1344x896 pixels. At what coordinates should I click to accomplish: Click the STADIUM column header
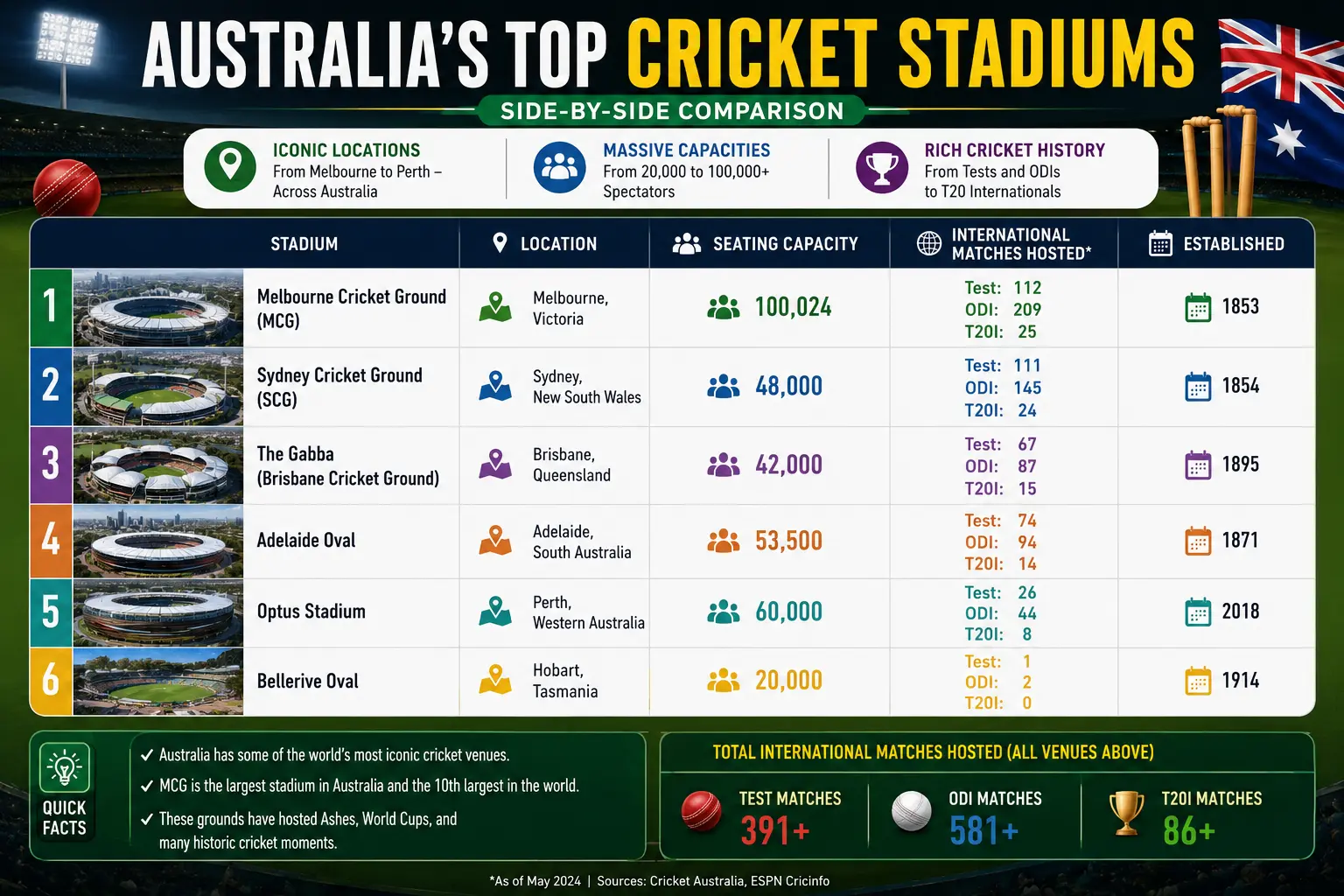[x=304, y=243]
